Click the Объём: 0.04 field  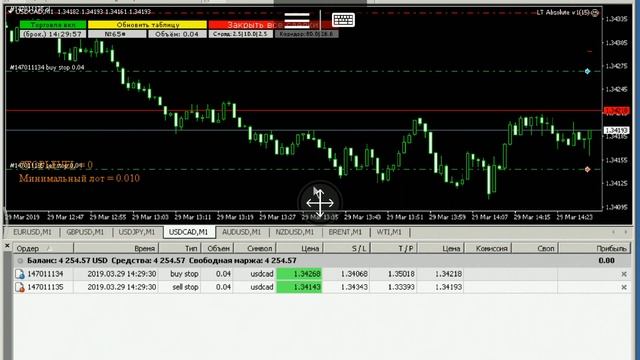[177, 34]
